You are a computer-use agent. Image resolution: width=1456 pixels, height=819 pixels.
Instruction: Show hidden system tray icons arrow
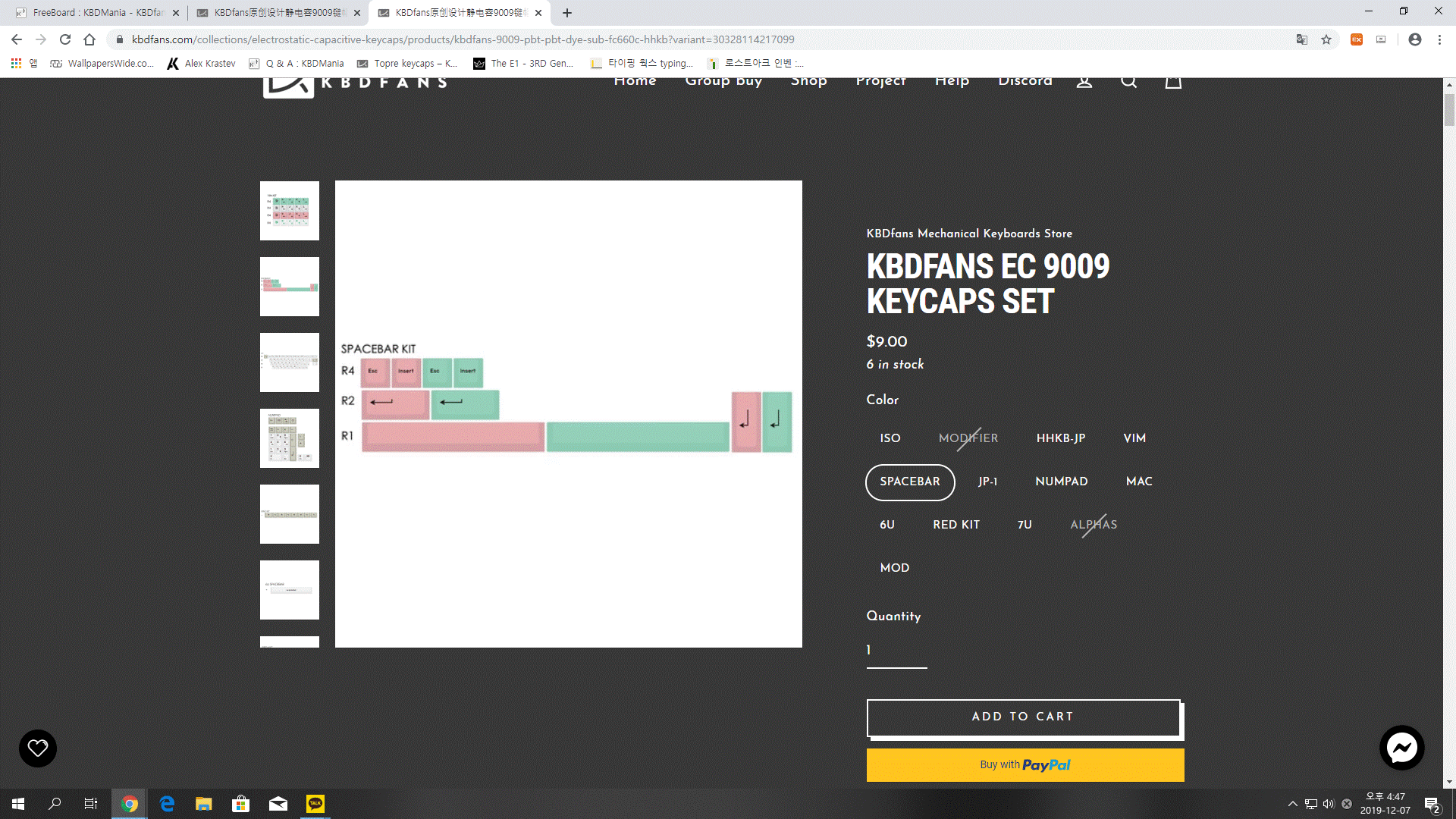[1292, 804]
